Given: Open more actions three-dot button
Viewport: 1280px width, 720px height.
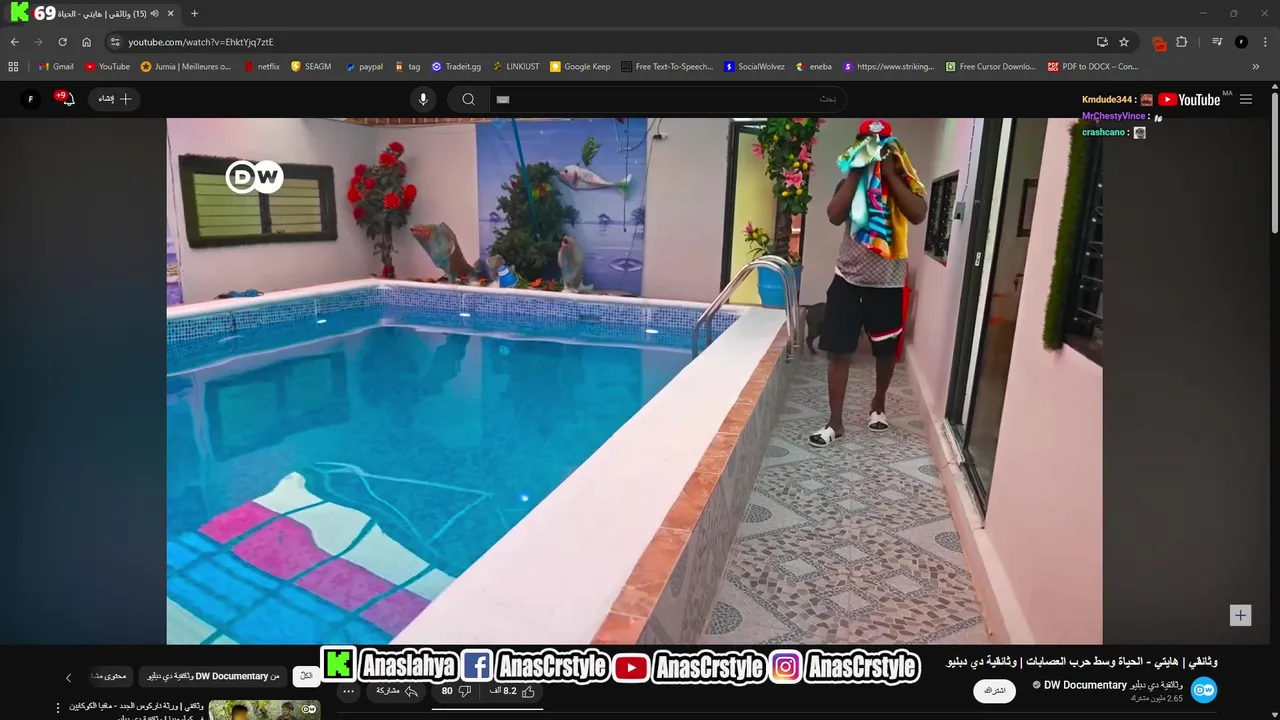Looking at the screenshot, I should [x=348, y=691].
